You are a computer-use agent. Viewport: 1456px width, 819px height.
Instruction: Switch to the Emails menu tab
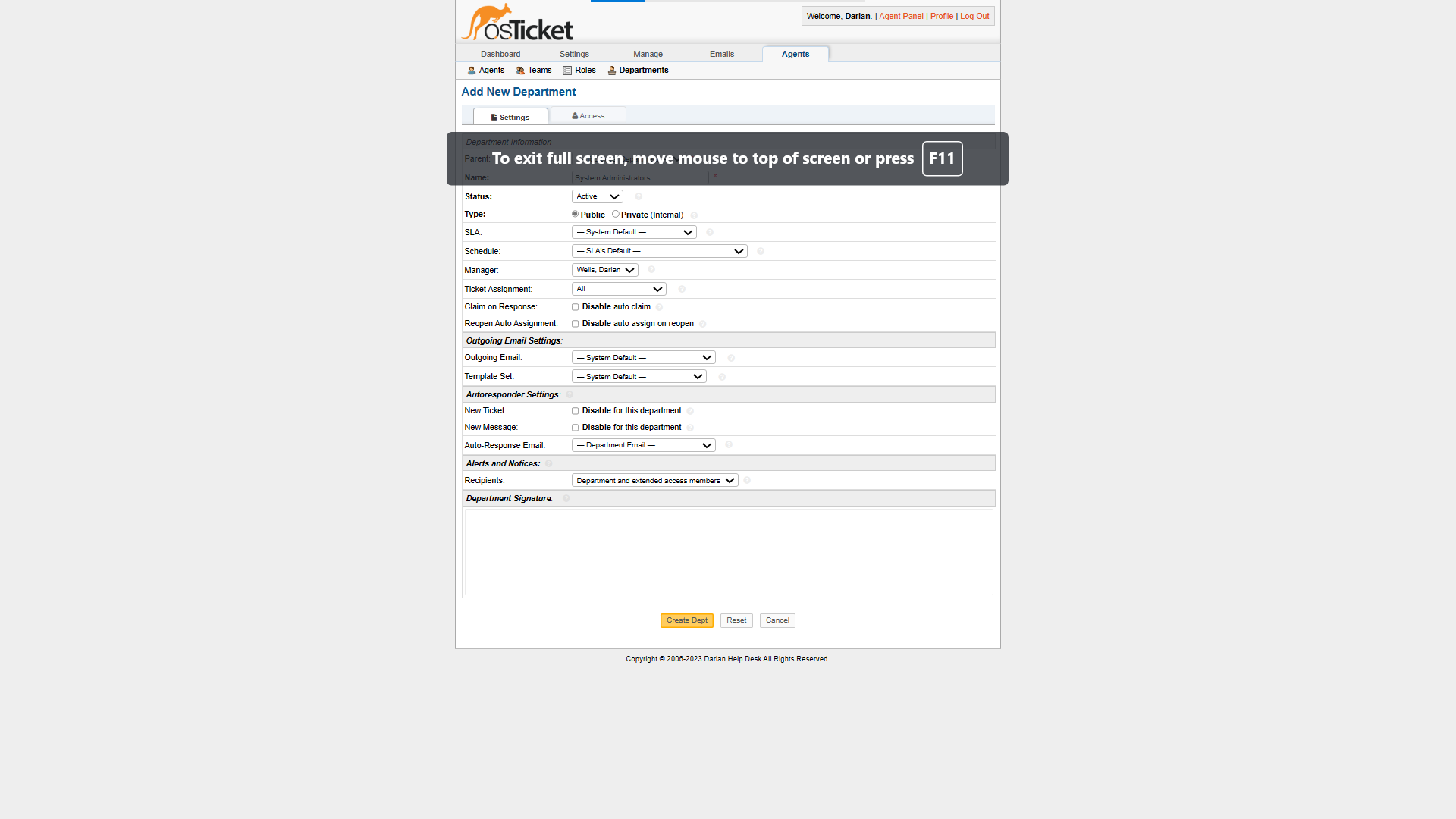coord(721,54)
